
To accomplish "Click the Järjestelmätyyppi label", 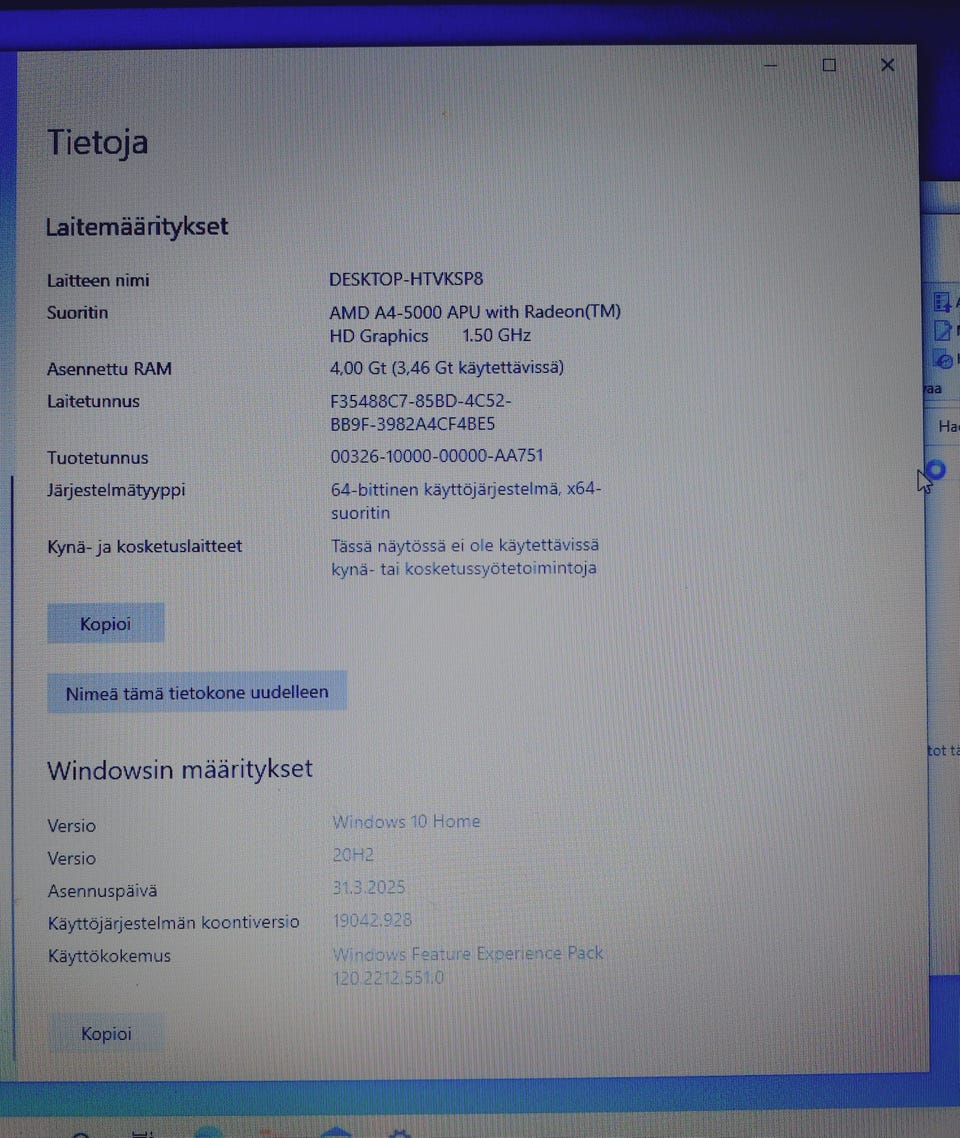I will (x=116, y=490).
